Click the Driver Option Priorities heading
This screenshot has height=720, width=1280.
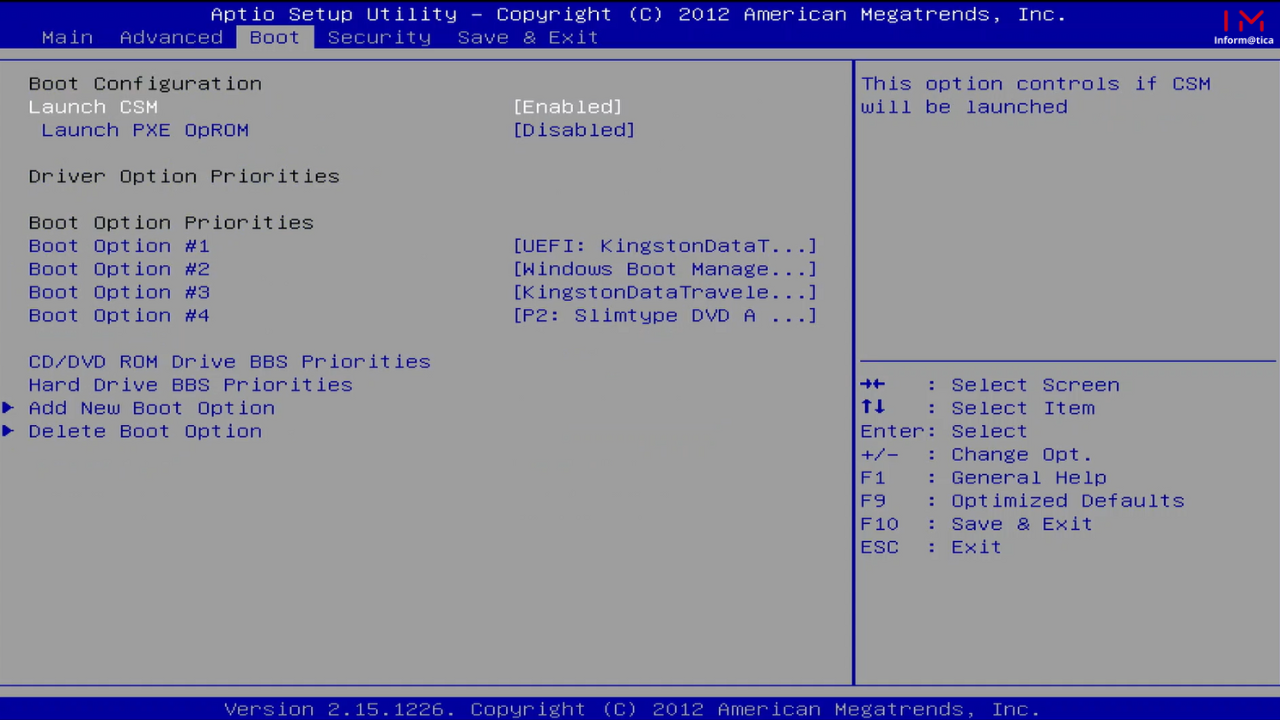[184, 176]
